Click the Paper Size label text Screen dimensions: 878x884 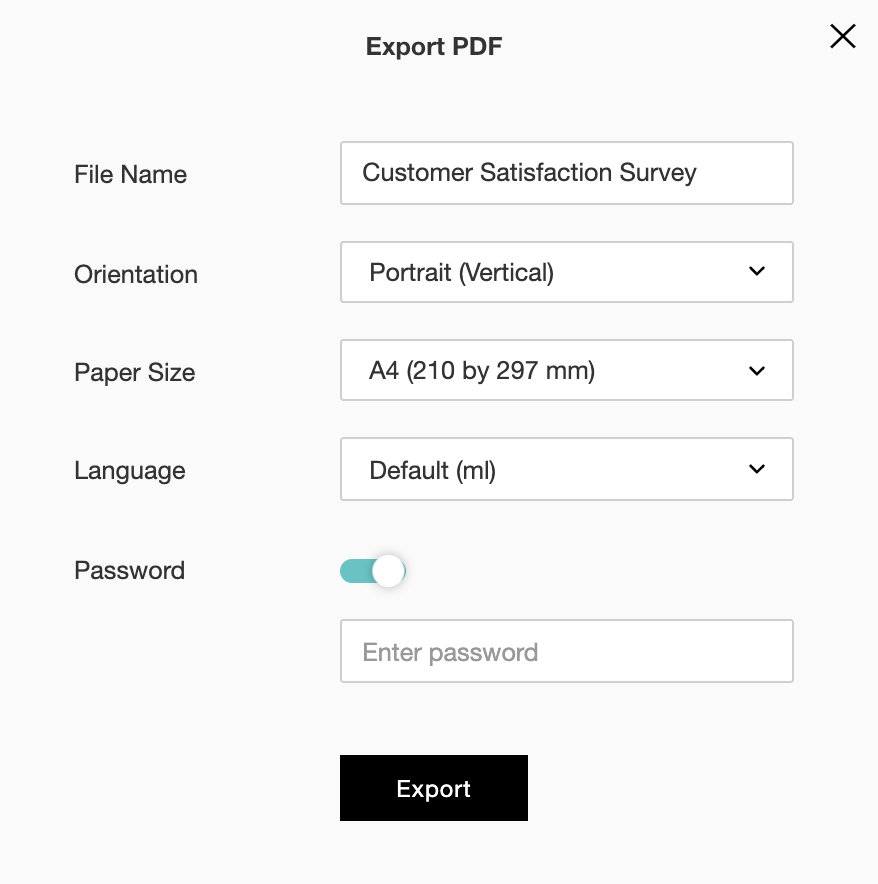(135, 373)
